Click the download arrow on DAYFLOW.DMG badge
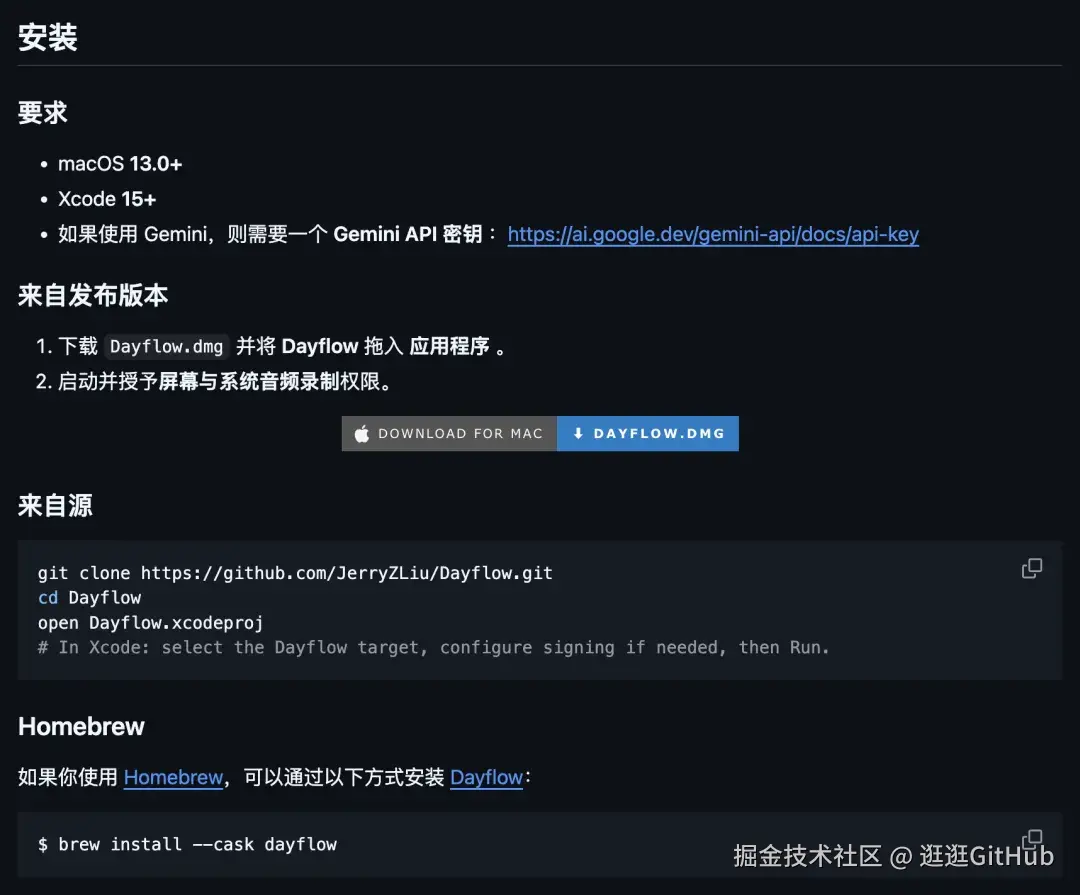 tap(579, 433)
